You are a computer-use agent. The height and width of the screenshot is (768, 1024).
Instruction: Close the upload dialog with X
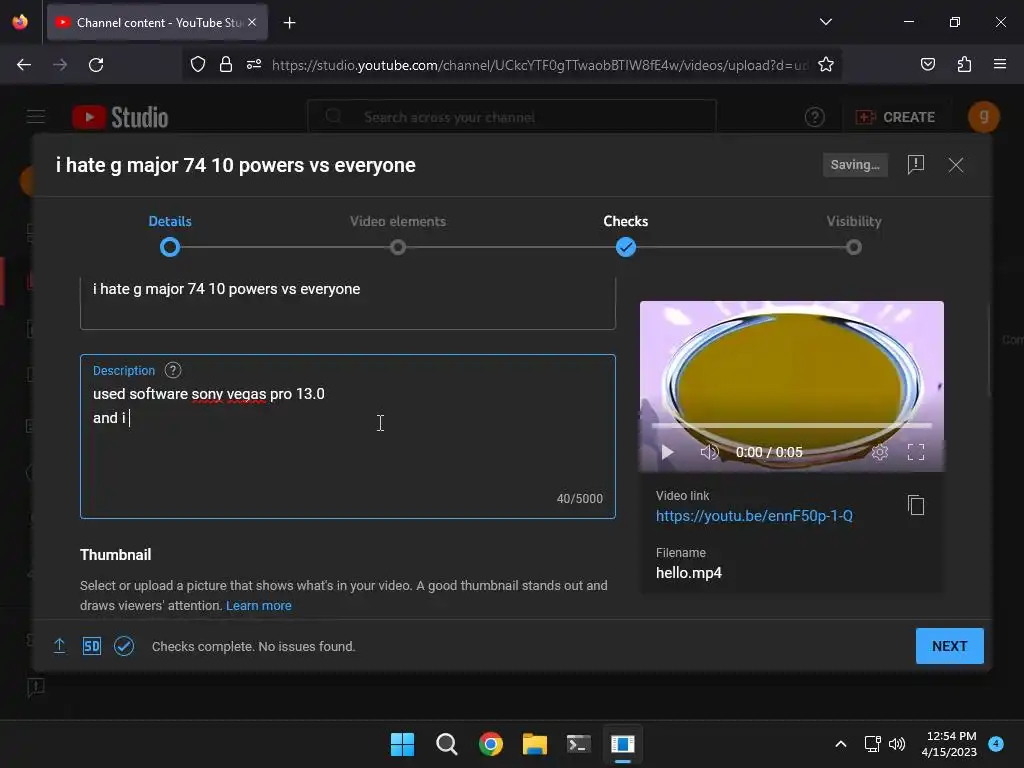955,165
